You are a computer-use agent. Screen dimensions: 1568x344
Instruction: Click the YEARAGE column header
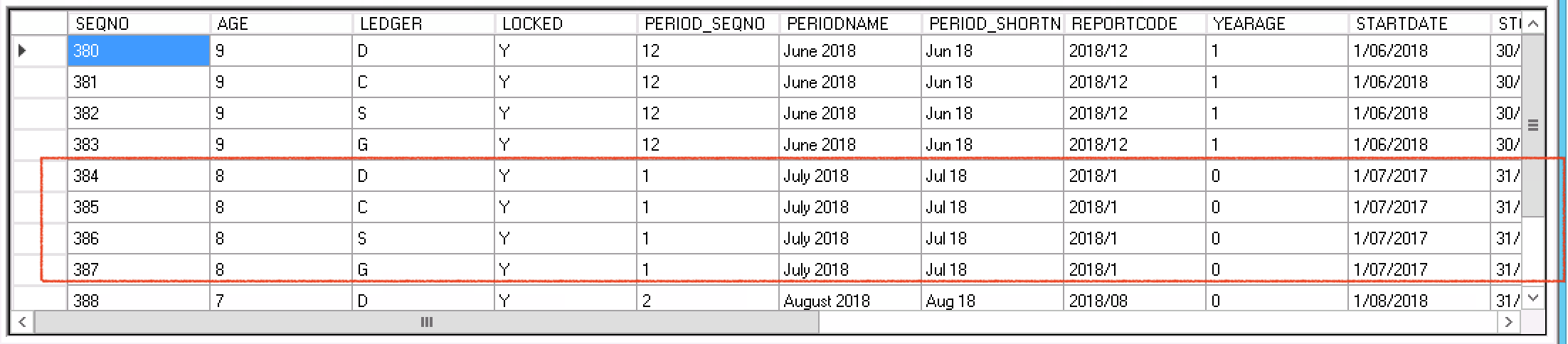pyautogui.click(x=1277, y=23)
